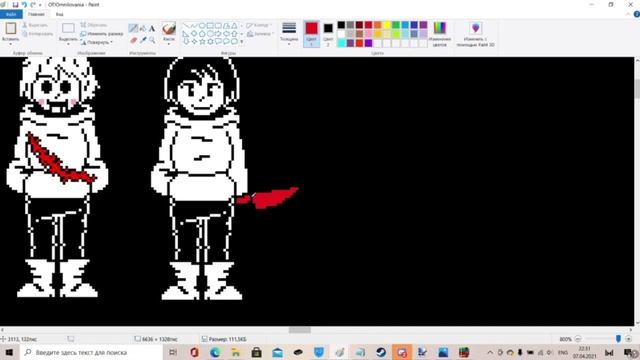This screenshot has height=360, width=640.
Task: Click the Save icon in quick access toolbar
Action: click(x=16, y=4)
